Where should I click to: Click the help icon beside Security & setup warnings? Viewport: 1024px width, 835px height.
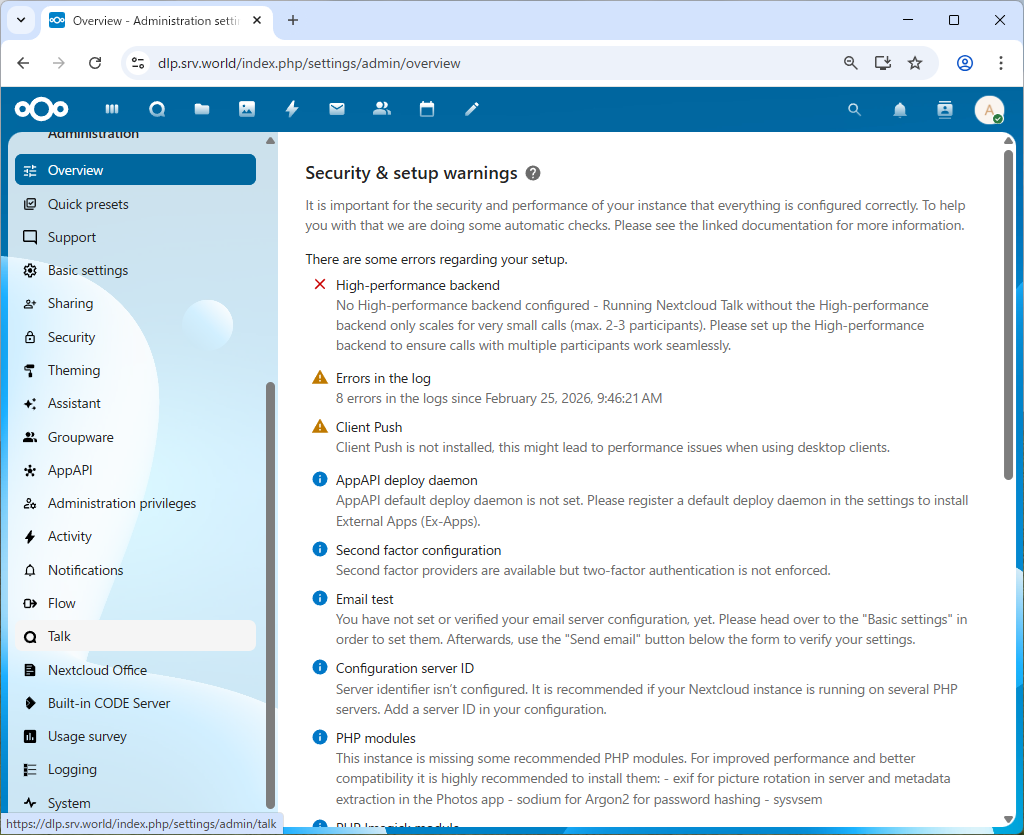pos(533,173)
